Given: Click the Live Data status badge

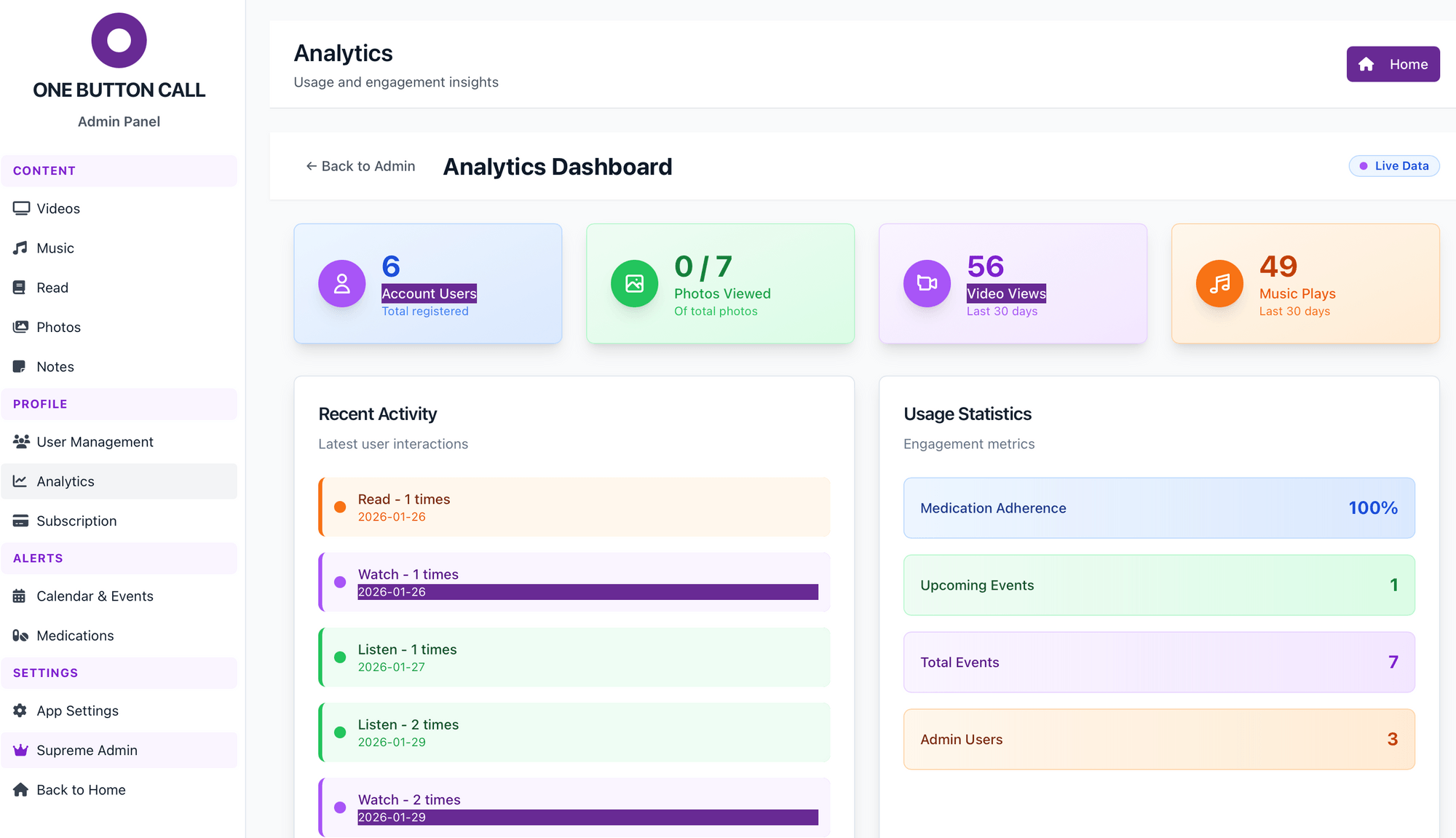Looking at the screenshot, I should pos(1393,166).
